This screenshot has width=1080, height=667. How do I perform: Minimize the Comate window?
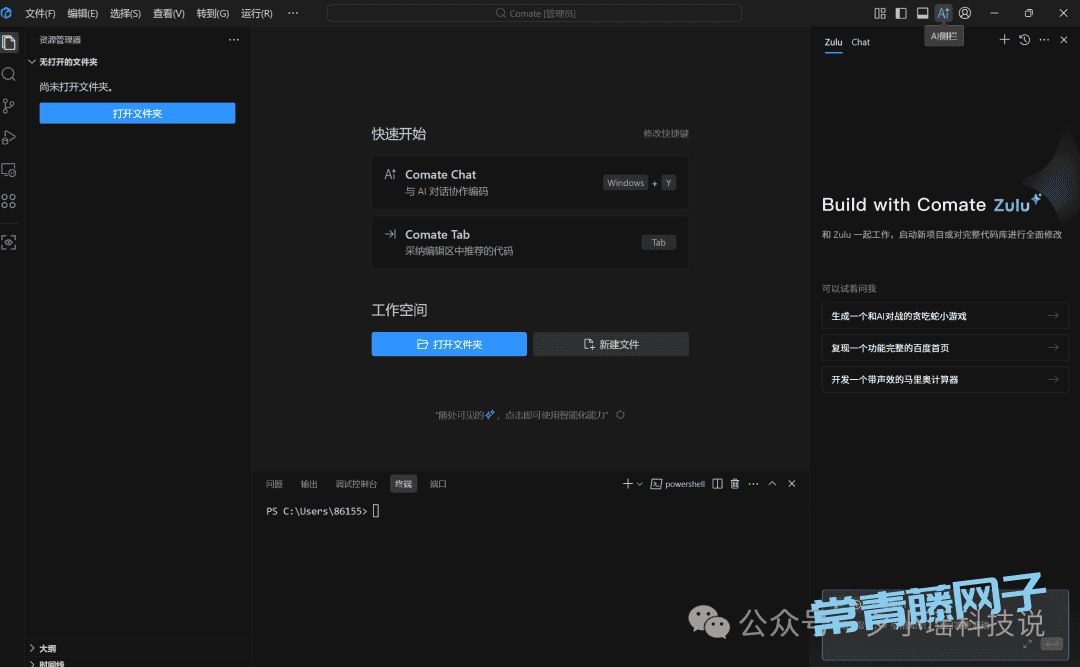(994, 13)
